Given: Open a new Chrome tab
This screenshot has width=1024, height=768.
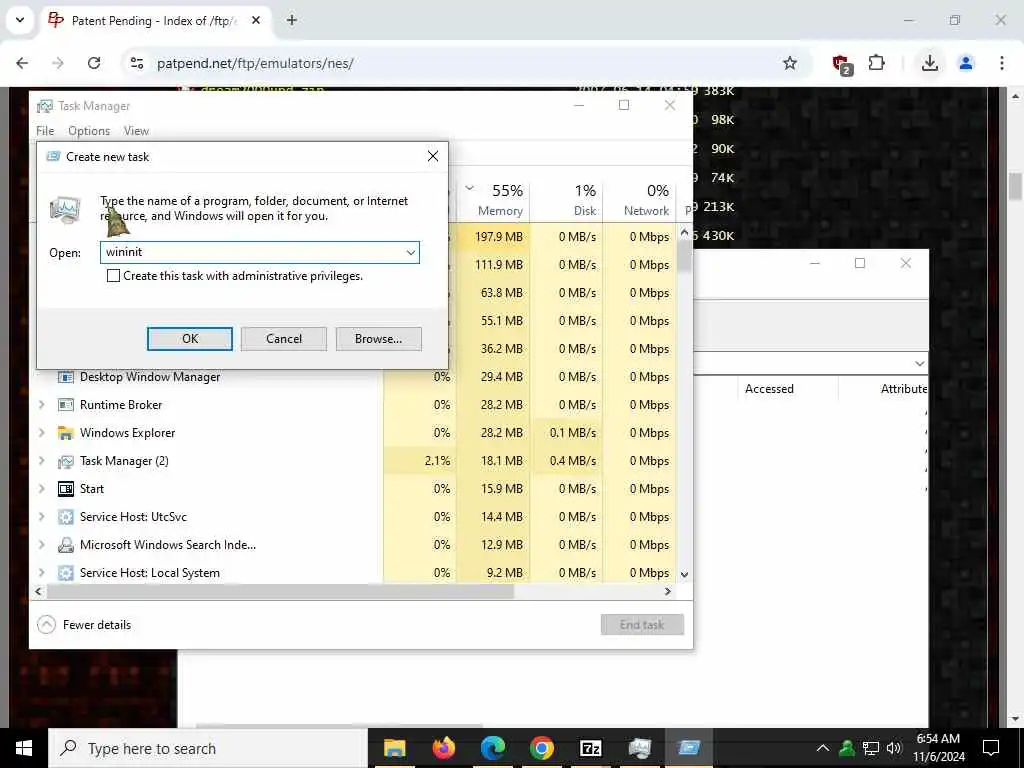Looking at the screenshot, I should [292, 20].
